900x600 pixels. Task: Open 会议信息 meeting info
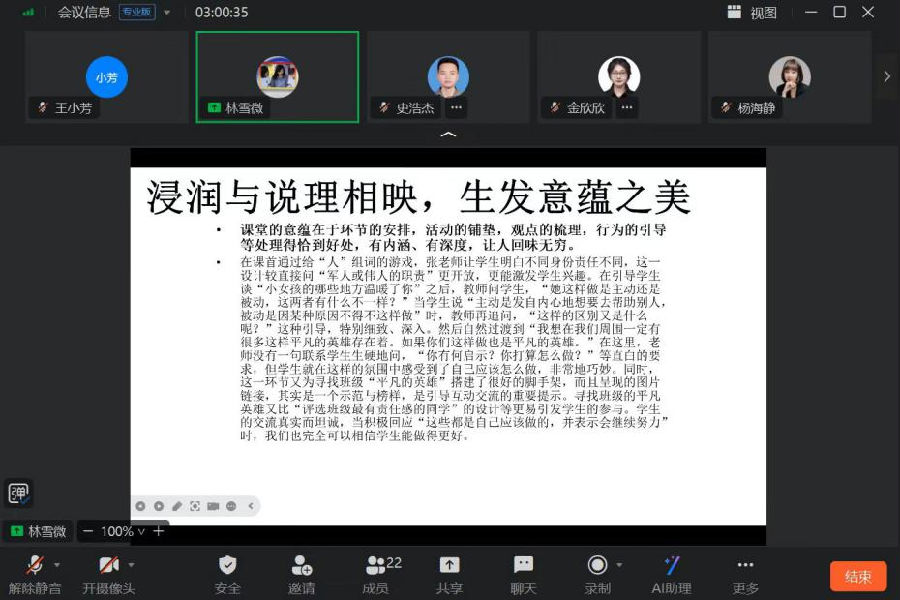[84, 13]
